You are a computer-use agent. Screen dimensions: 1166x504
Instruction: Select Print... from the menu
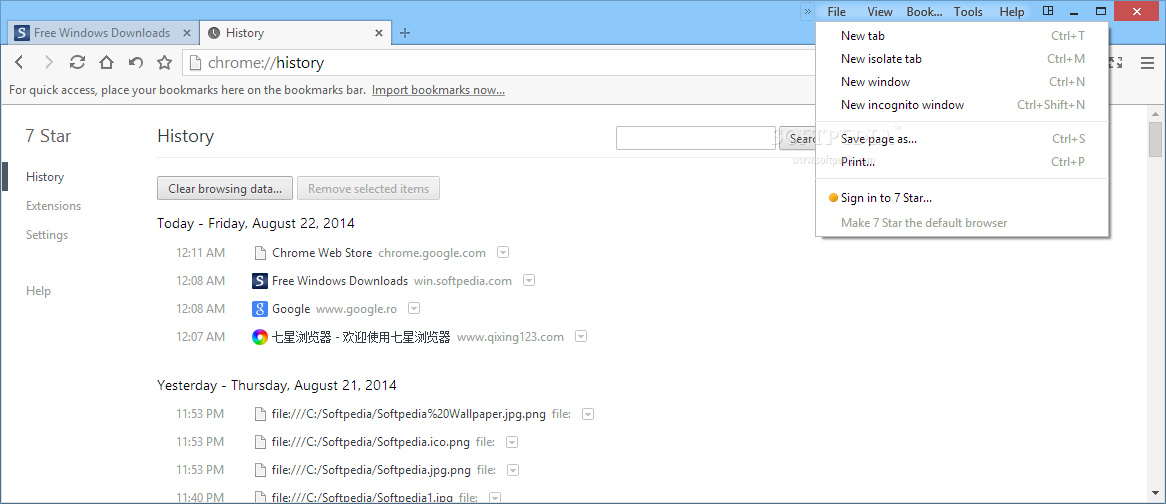pyautogui.click(x=962, y=161)
